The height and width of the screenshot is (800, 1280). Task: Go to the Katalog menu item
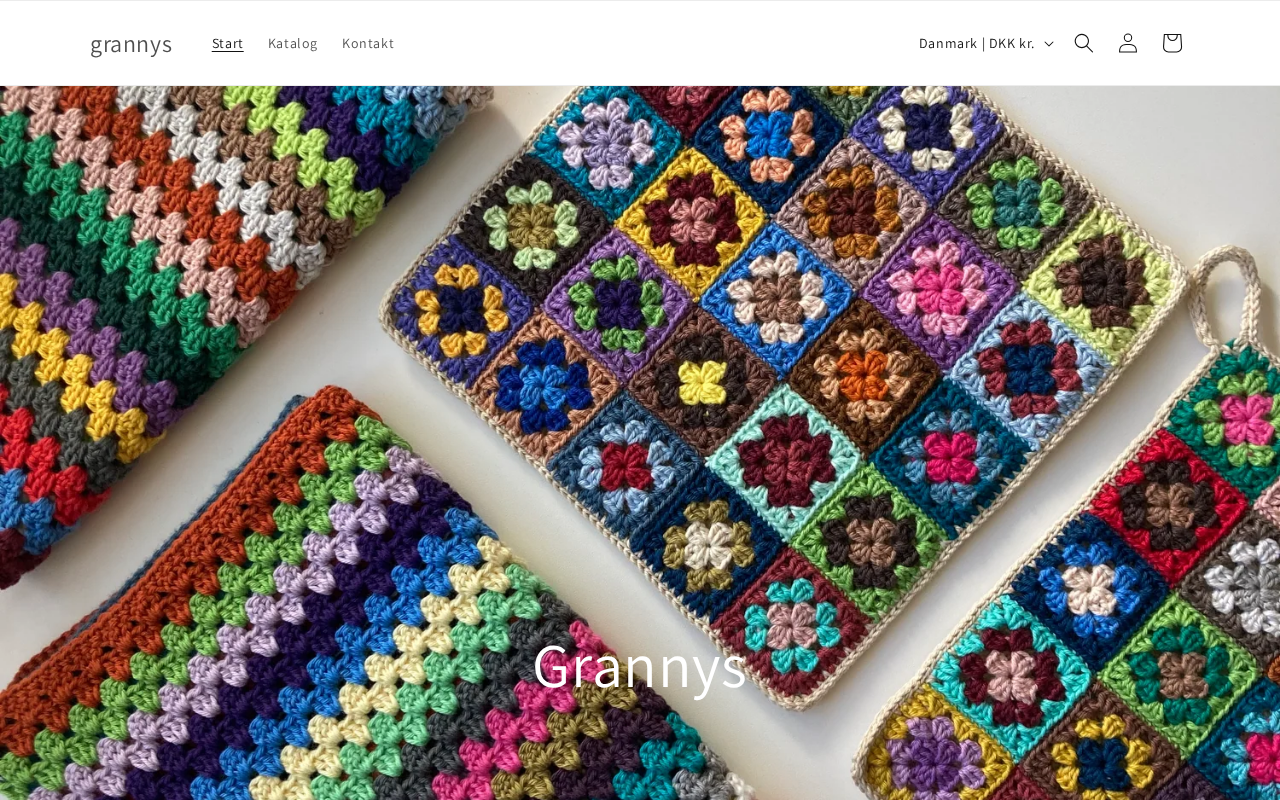(x=293, y=43)
